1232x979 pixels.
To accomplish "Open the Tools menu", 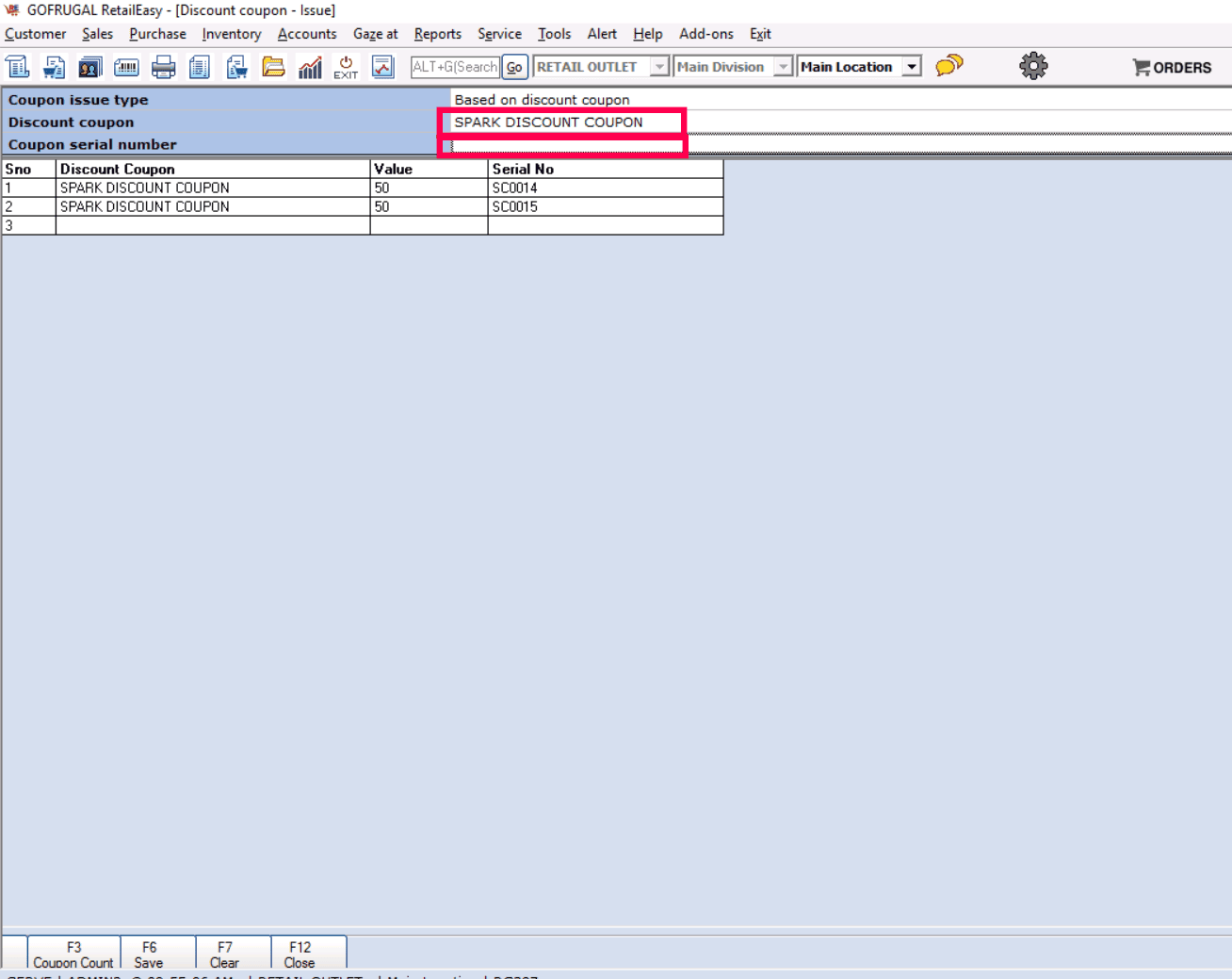I will pyautogui.click(x=554, y=34).
